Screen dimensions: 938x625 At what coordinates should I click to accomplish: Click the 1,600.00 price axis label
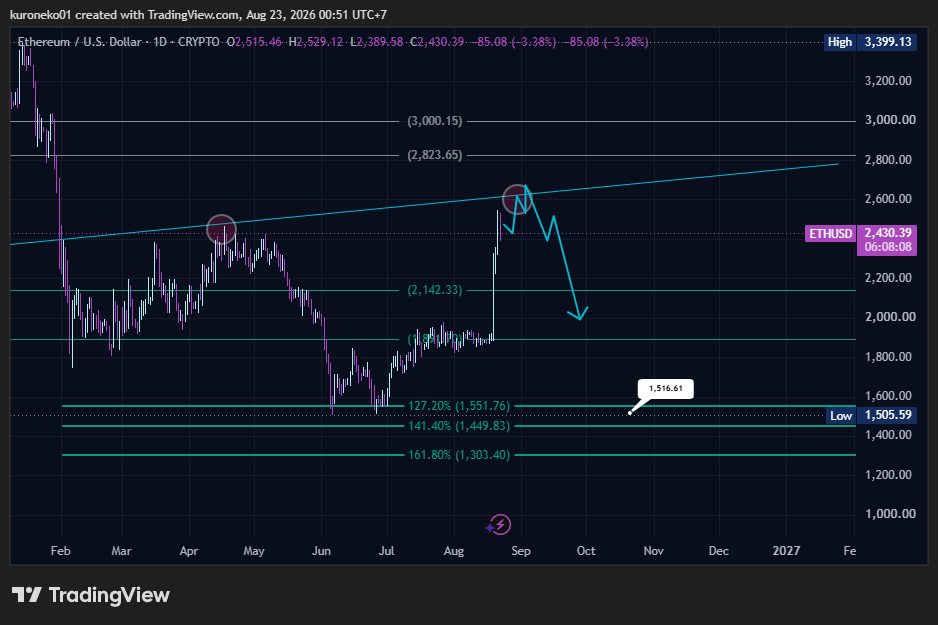(x=888, y=395)
